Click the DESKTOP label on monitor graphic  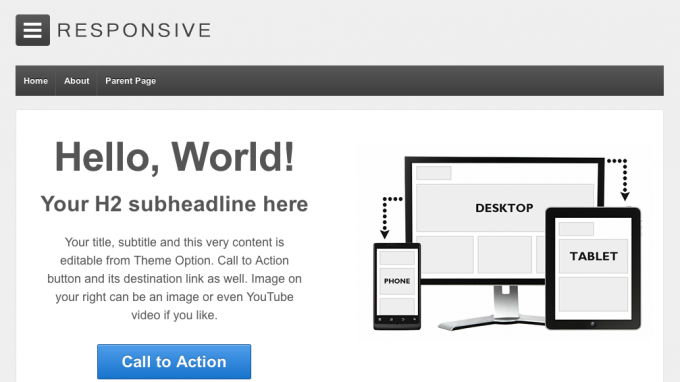coord(504,208)
